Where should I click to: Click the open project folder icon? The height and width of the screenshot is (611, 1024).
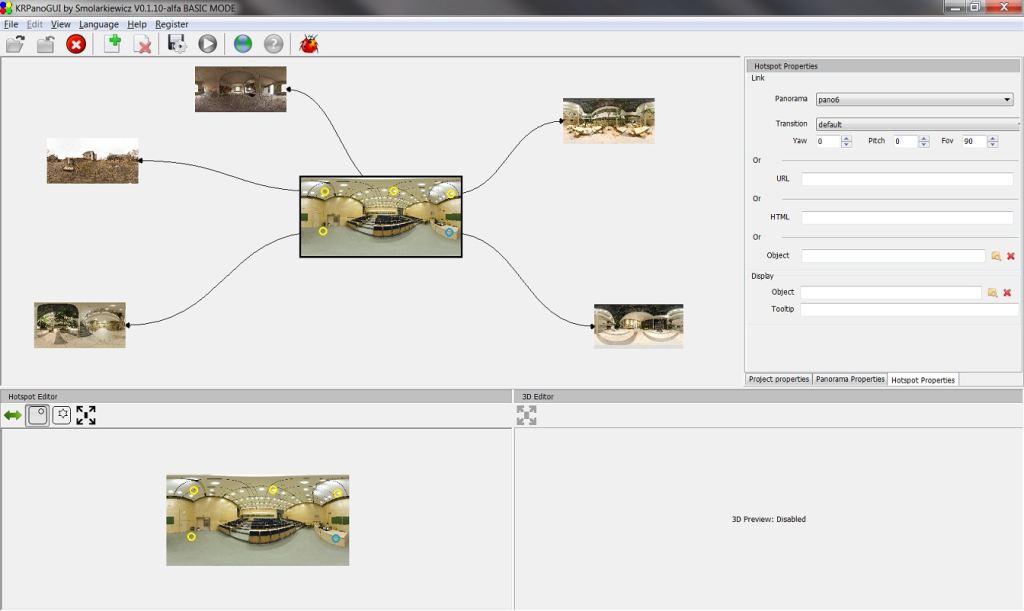click(x=15, y=44)
